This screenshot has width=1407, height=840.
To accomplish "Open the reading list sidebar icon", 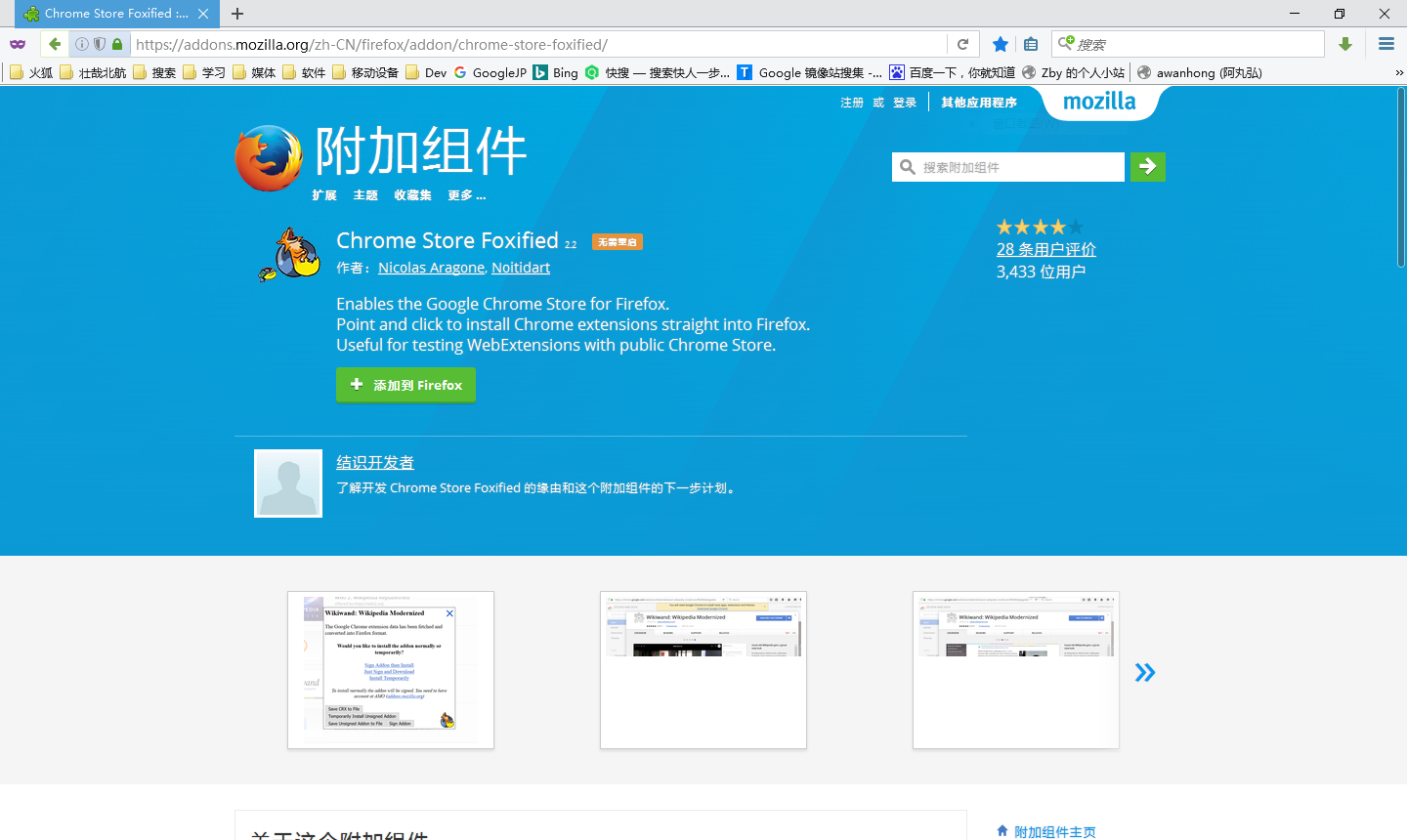I will pos(1031,44).
